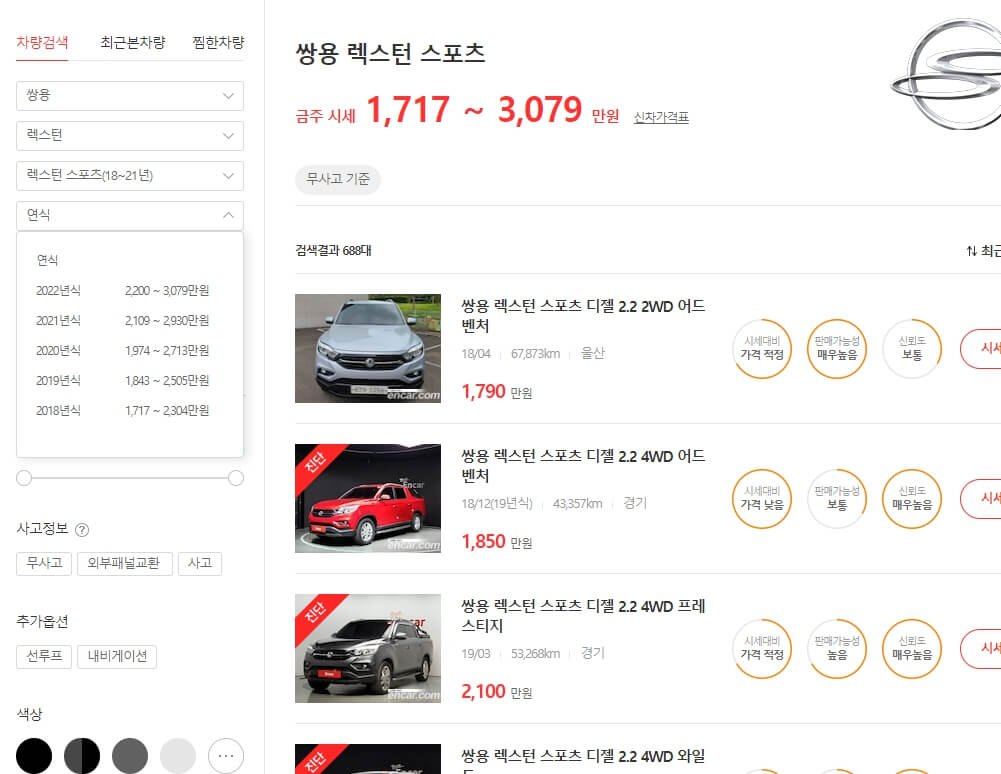
Task: Switch to the 최근본차량 tab
Action: (x=133, y=43)
